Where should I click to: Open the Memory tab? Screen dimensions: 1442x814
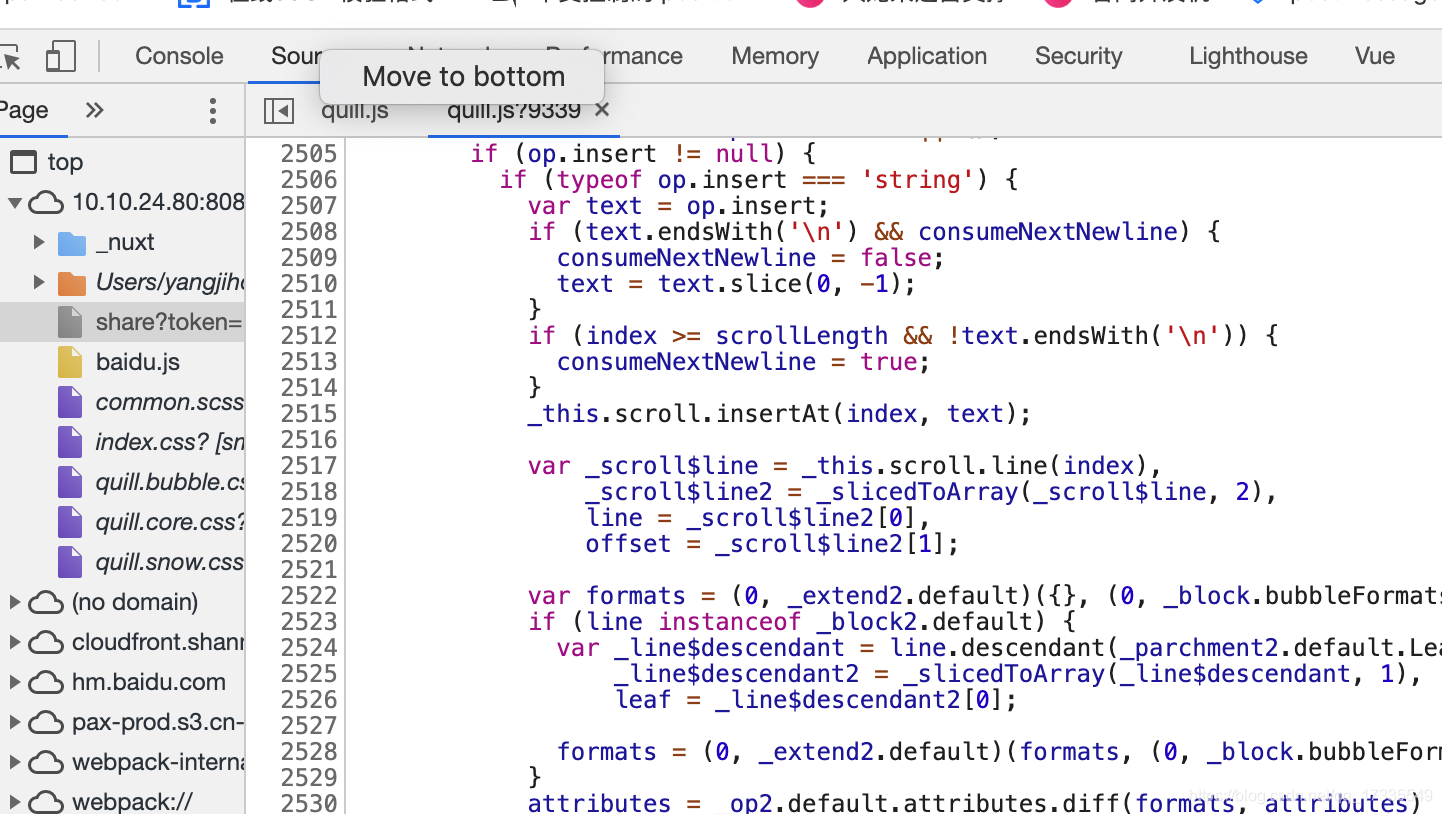click(x=775, y=56)
